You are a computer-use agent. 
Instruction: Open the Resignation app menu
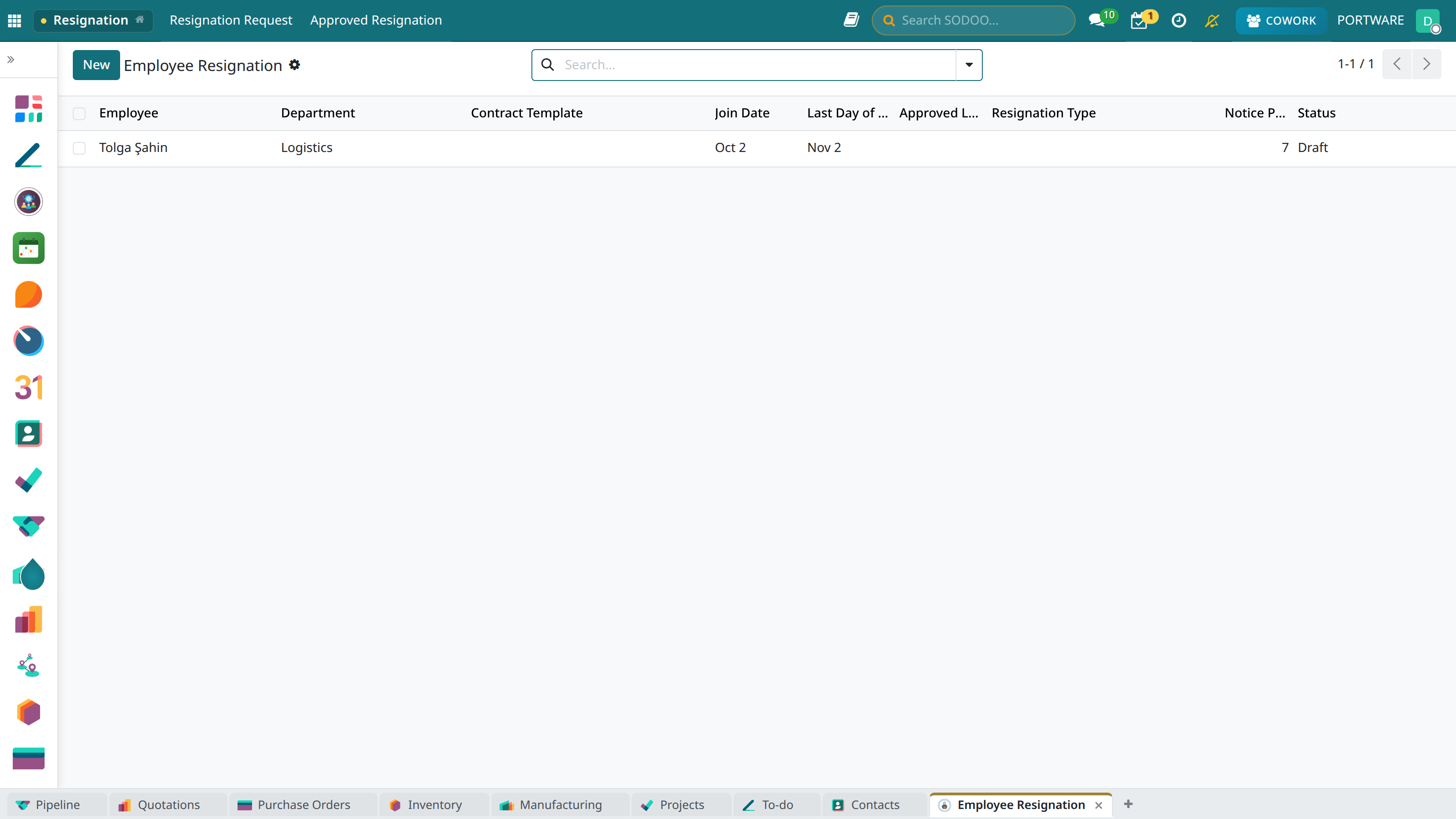(93, 20)
